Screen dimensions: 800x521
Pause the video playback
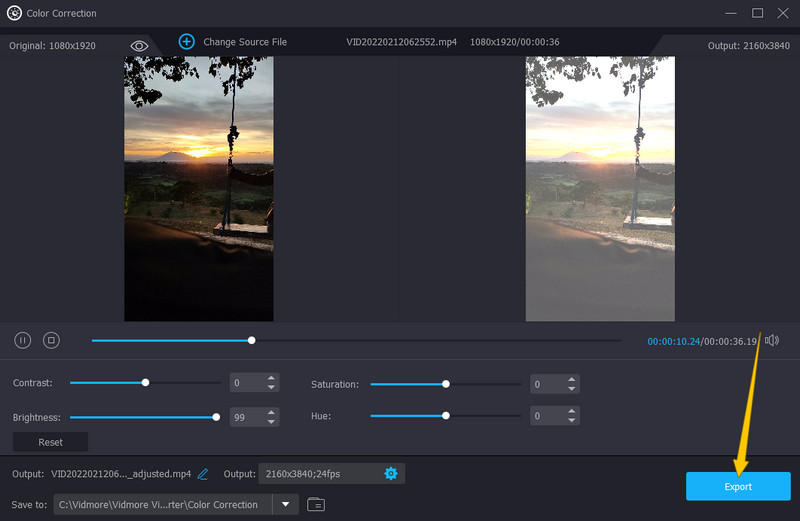click(x=22, y=340)
